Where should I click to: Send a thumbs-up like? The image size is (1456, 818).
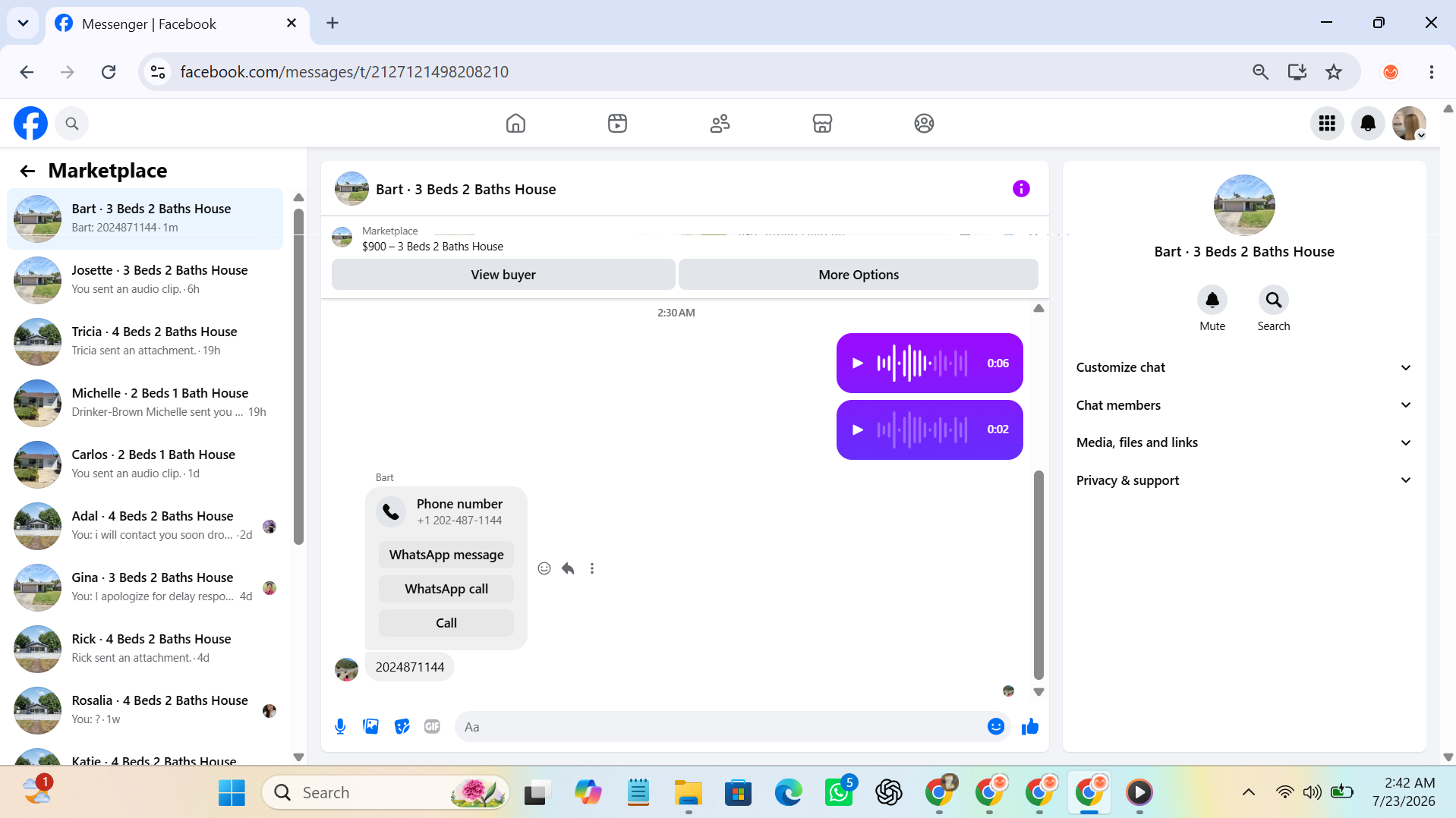1030,727
